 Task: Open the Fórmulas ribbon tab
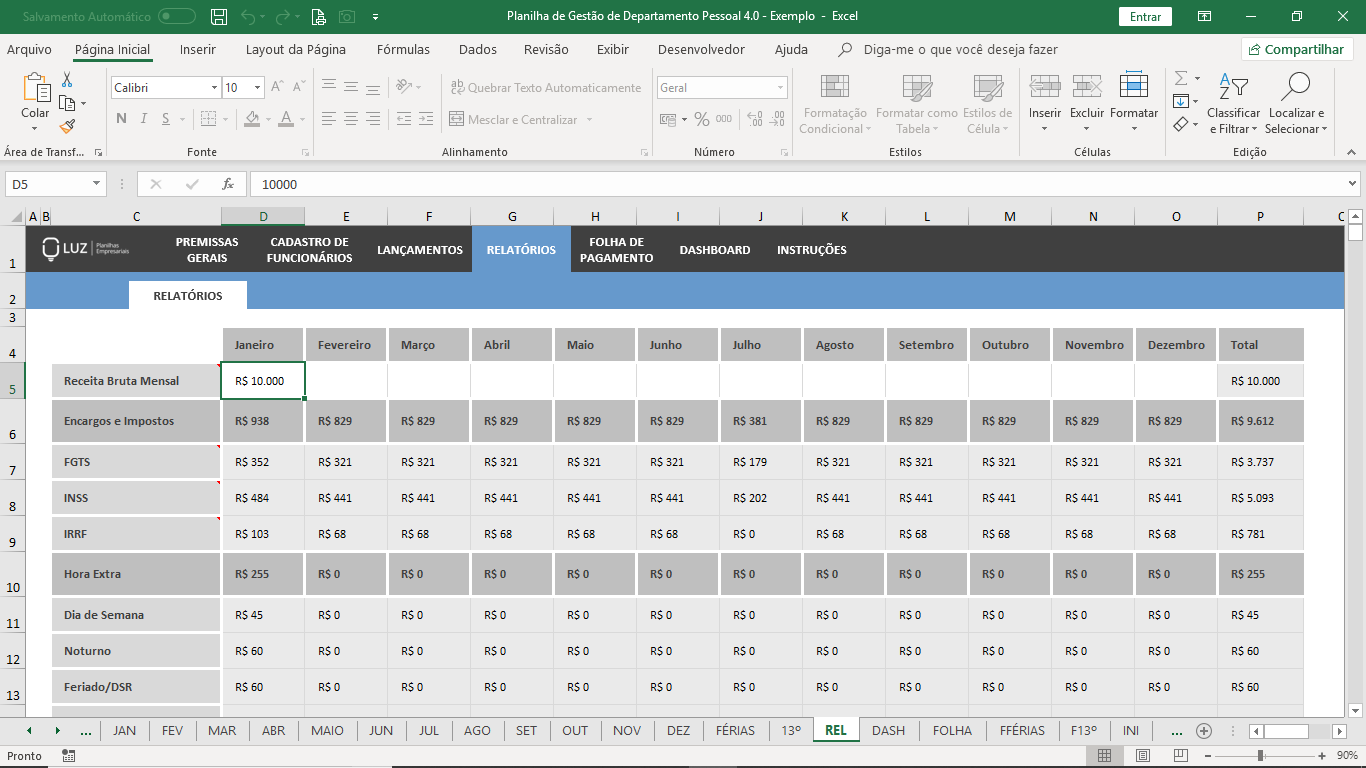(403, 49)
